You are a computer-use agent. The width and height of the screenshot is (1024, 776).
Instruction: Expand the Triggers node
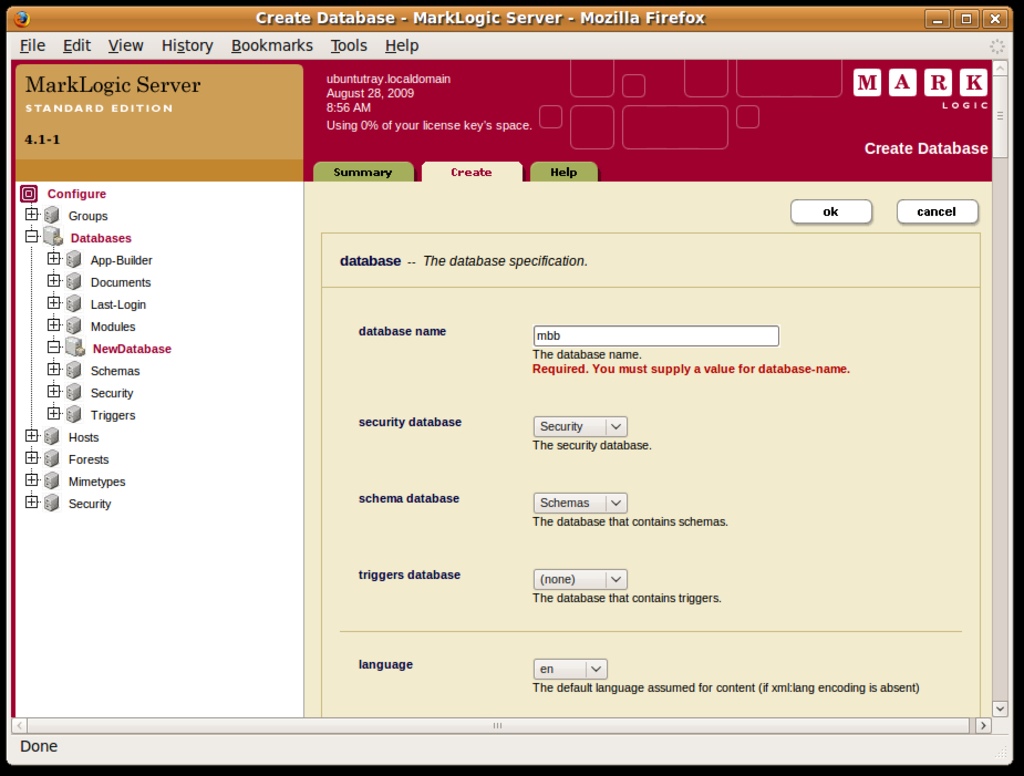pyautogui.click(x=54, y=413)
